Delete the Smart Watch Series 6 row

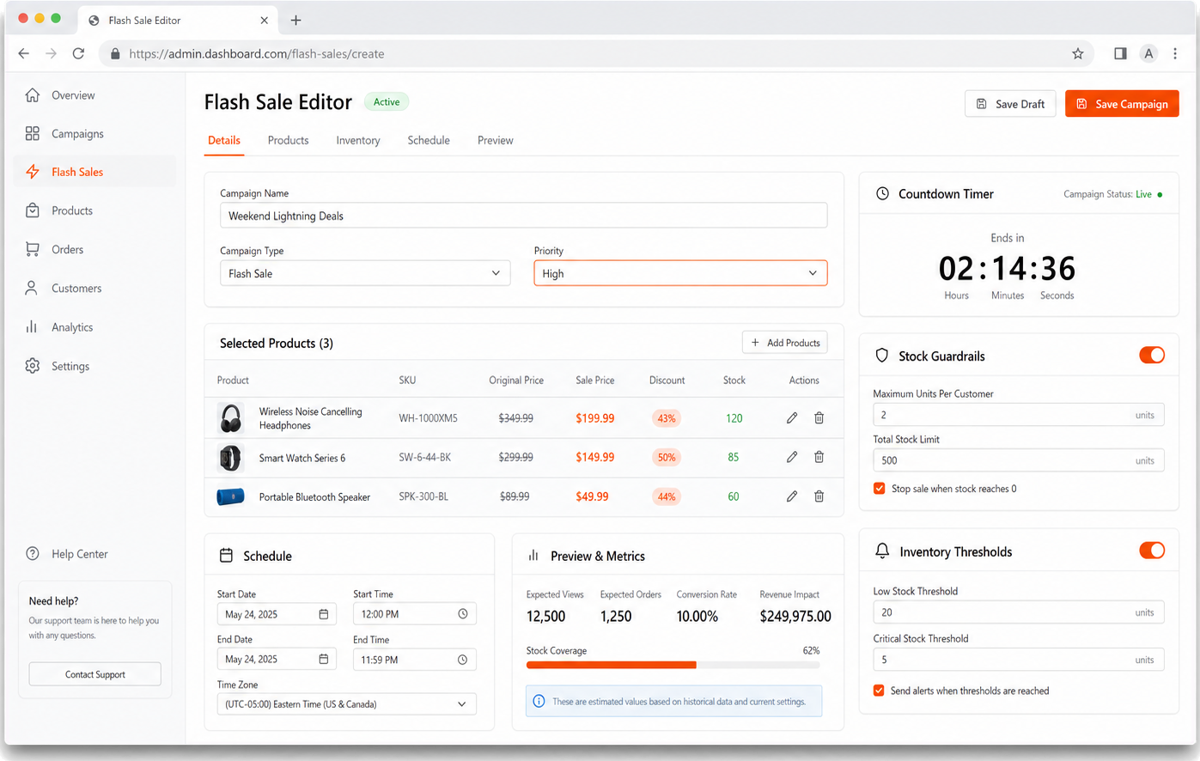819,457
